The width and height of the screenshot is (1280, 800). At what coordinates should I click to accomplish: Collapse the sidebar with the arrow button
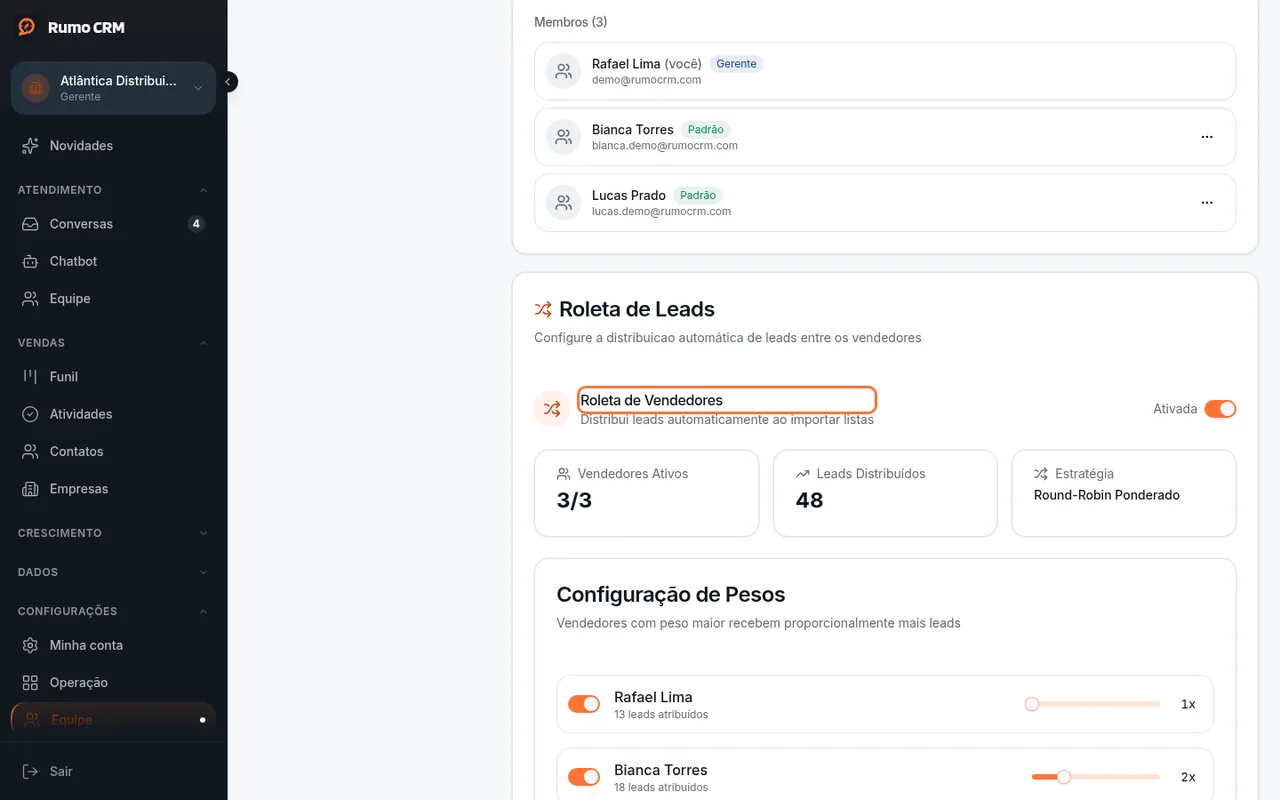coord(228,82)
